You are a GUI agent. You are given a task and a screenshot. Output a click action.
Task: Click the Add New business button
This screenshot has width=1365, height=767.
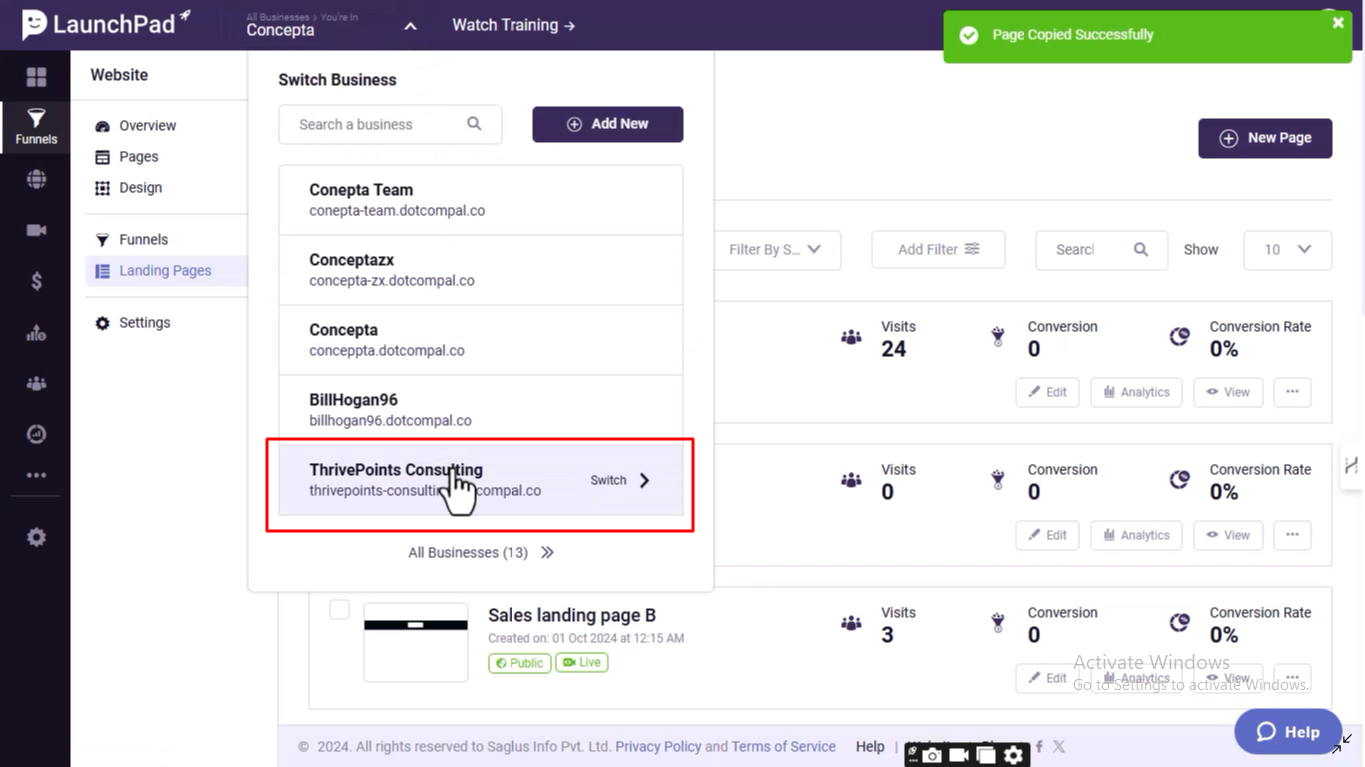point(608,124)
